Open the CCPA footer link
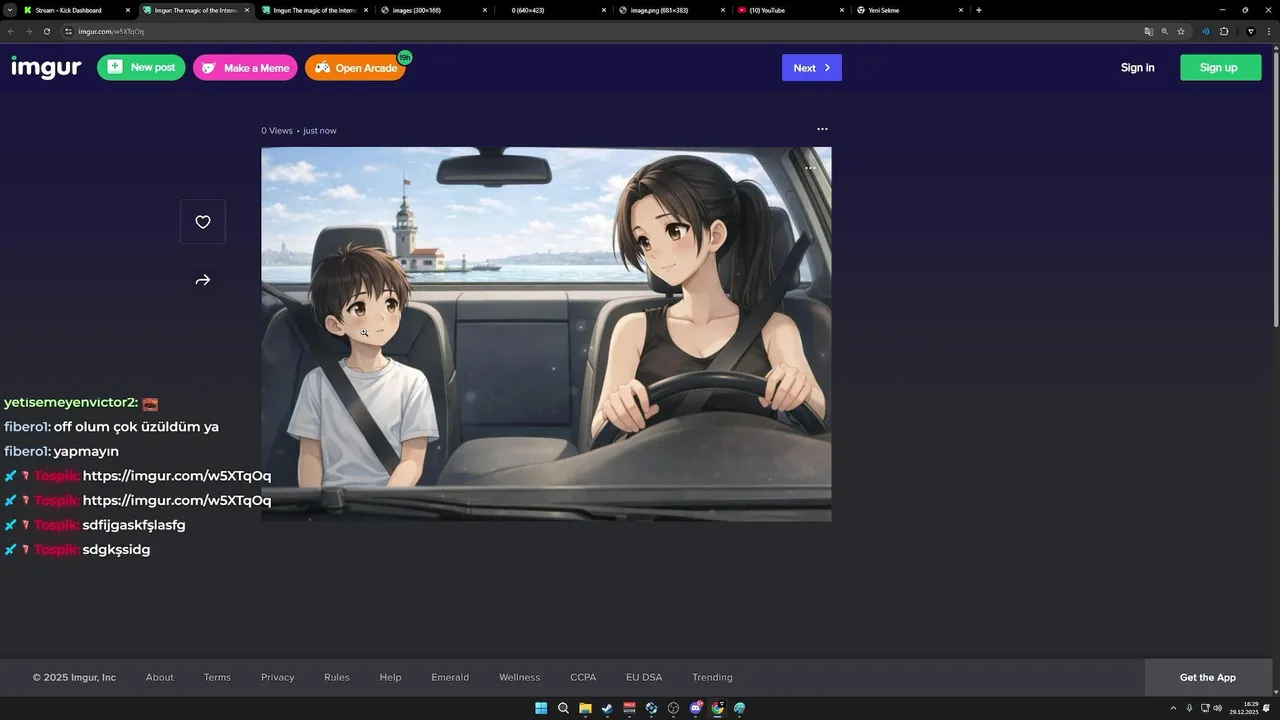The height and width of the screenshot is (720, 1280). [583, 677]
